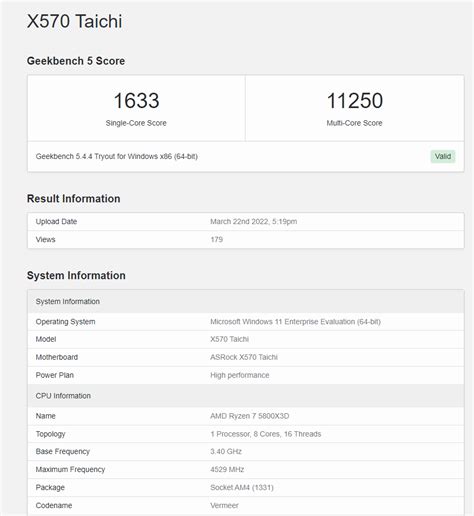474x516 pixels.
Task: Select the Socket AM4 (1331) value
Action: [x=242, y=488]
